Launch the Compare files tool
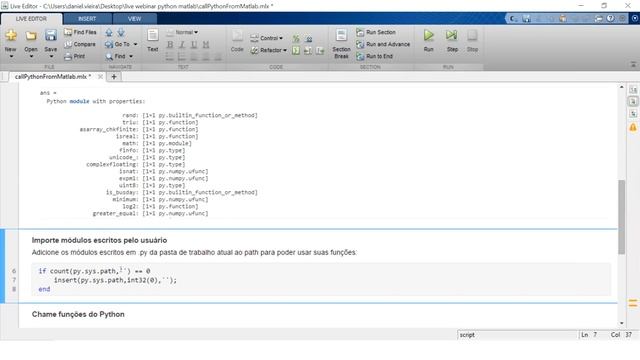Image resolution: width=640 pixels, height=360 pixels. coord(80,44)
